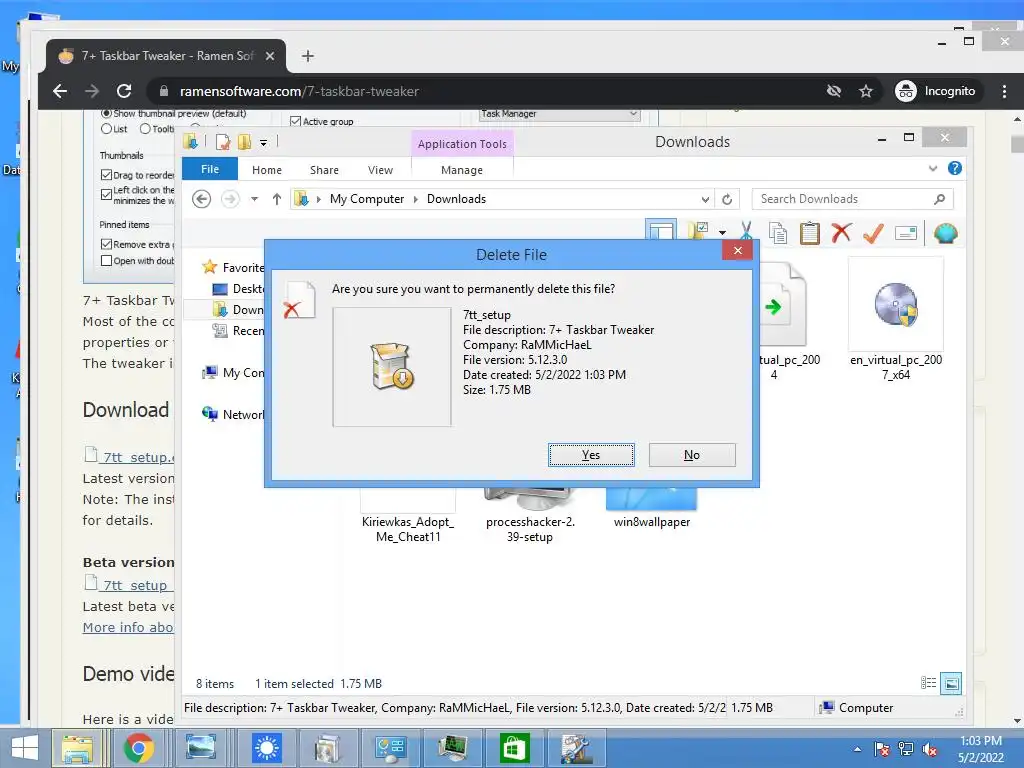Image resolution: width=1024 pixels, height=768 pixels.
Task: Open recent locations dropdown next to forward arrow
Action: coord(255,199)
